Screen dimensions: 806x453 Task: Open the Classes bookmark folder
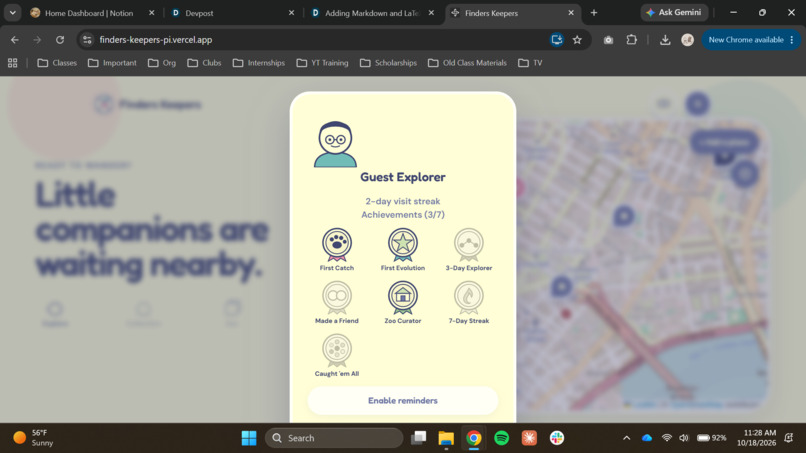[57, 63]
